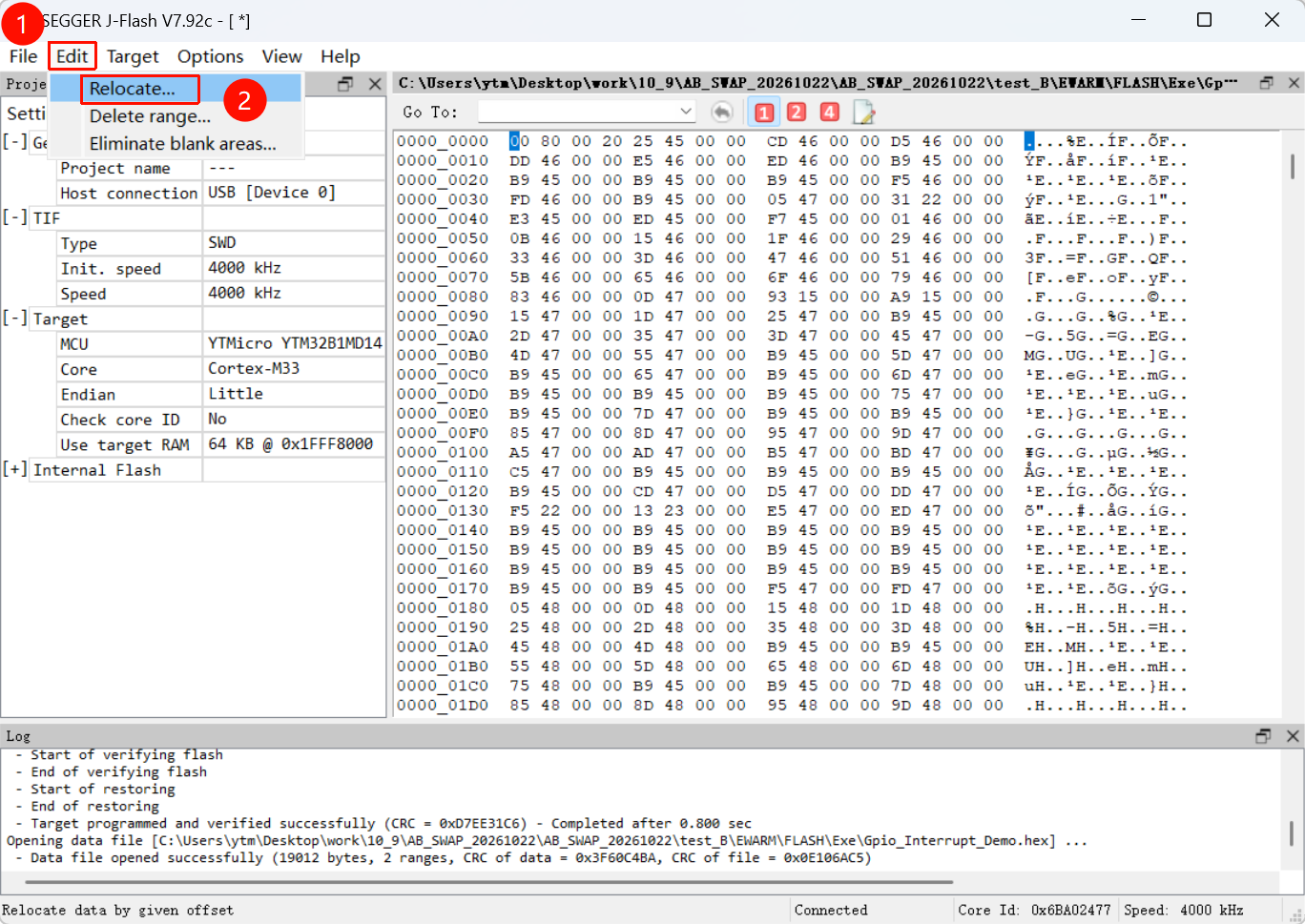Open the Target menu

point(133,56)
